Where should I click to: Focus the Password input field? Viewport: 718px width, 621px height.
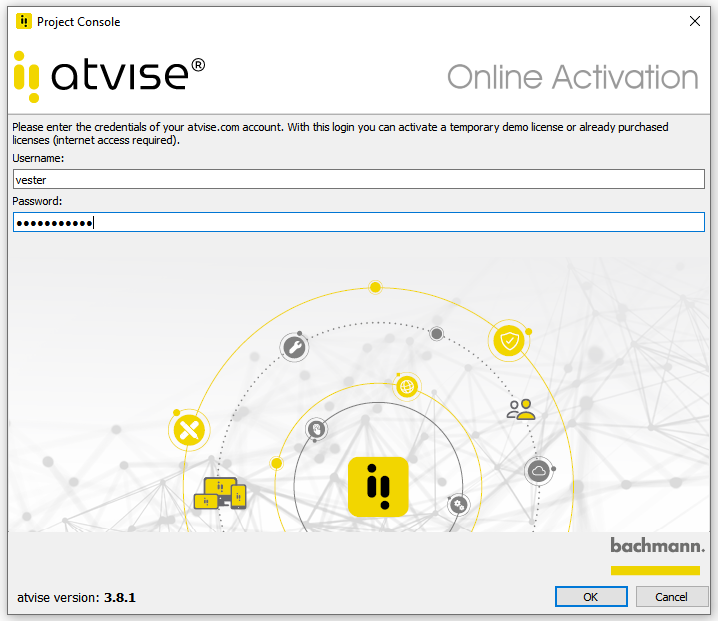coord(359,222)
